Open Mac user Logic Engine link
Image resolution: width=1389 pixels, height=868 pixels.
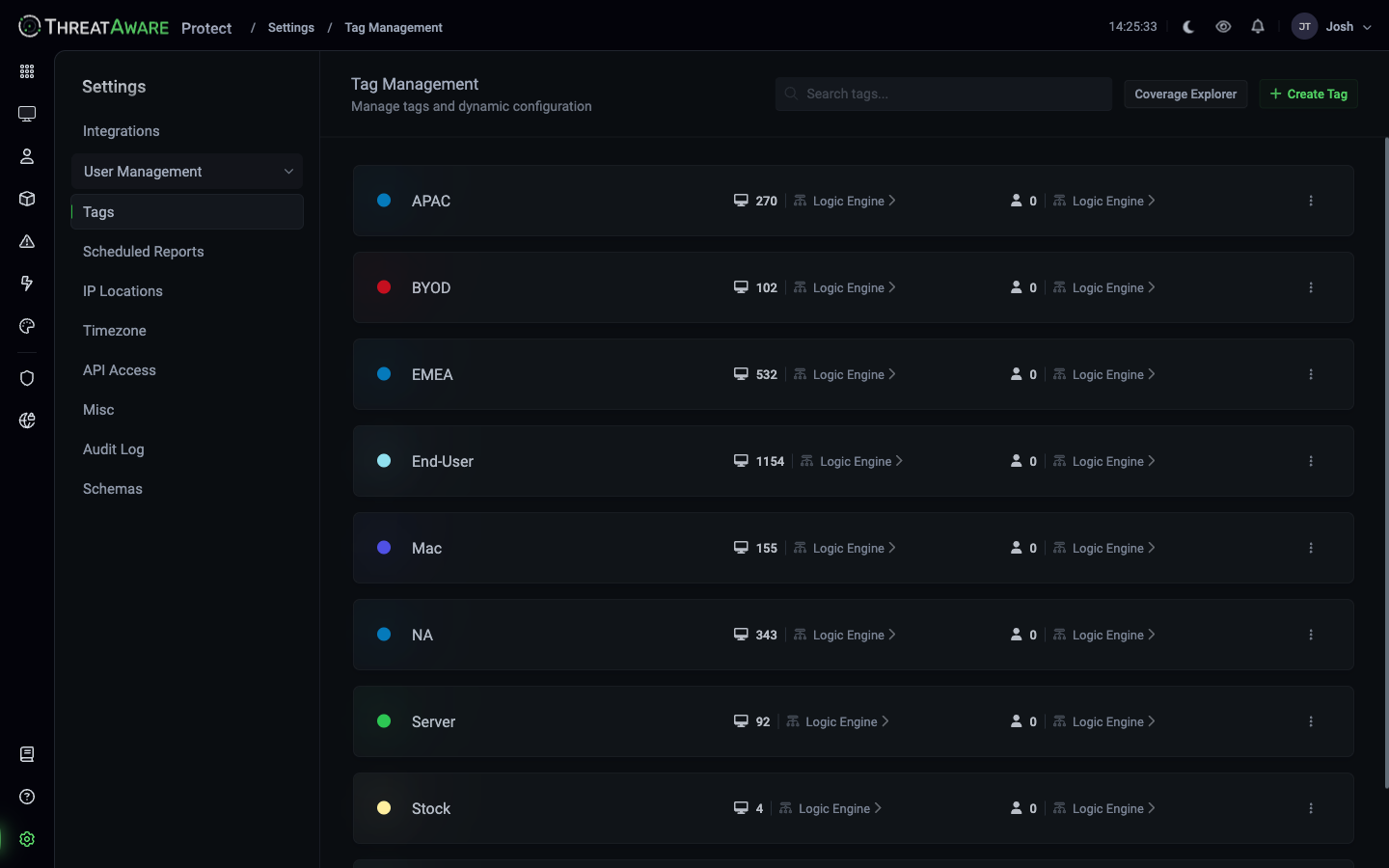click(1103, 548)
